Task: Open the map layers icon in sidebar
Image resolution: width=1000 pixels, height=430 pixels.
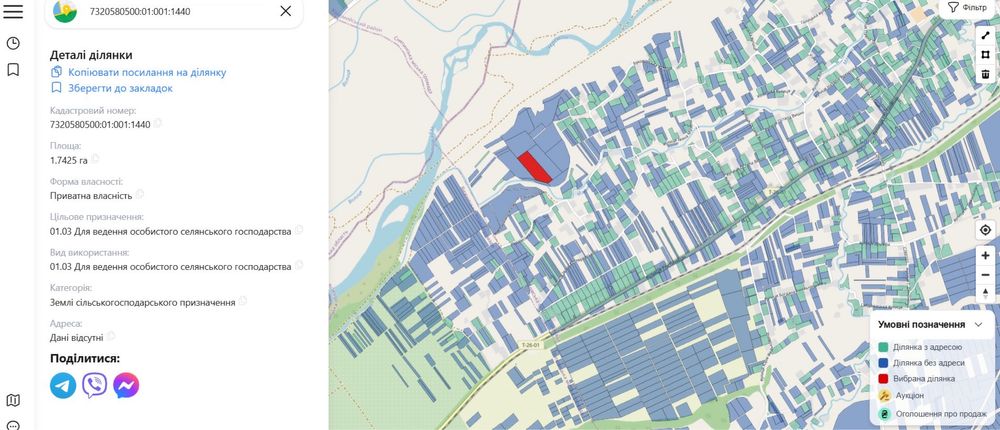Action: (13, 400)
